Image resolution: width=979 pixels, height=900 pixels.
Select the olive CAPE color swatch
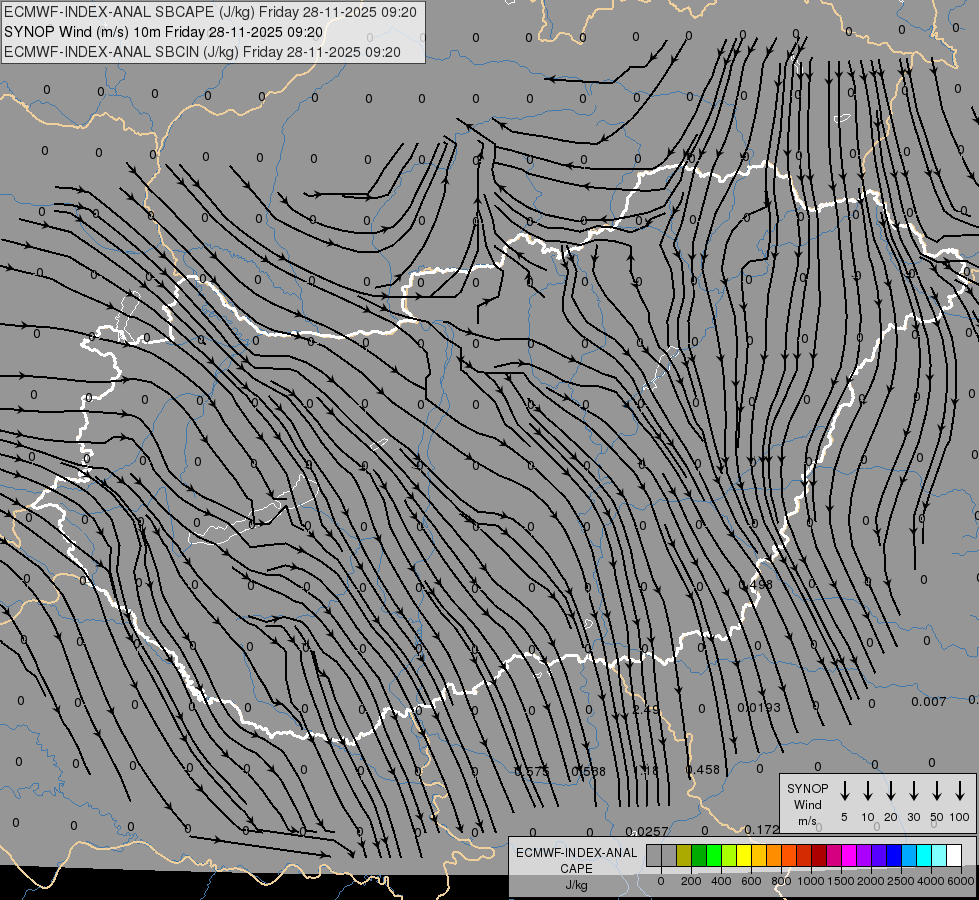click(684, 856)
